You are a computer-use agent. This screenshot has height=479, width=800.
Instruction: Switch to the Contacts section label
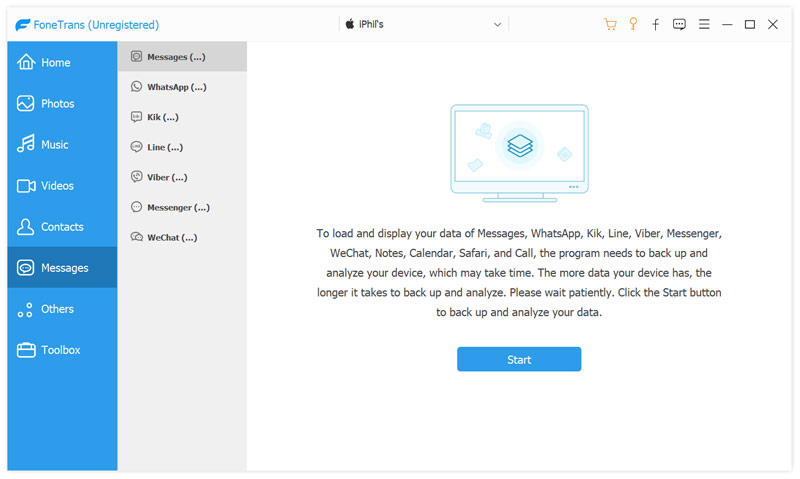point(62,227)
